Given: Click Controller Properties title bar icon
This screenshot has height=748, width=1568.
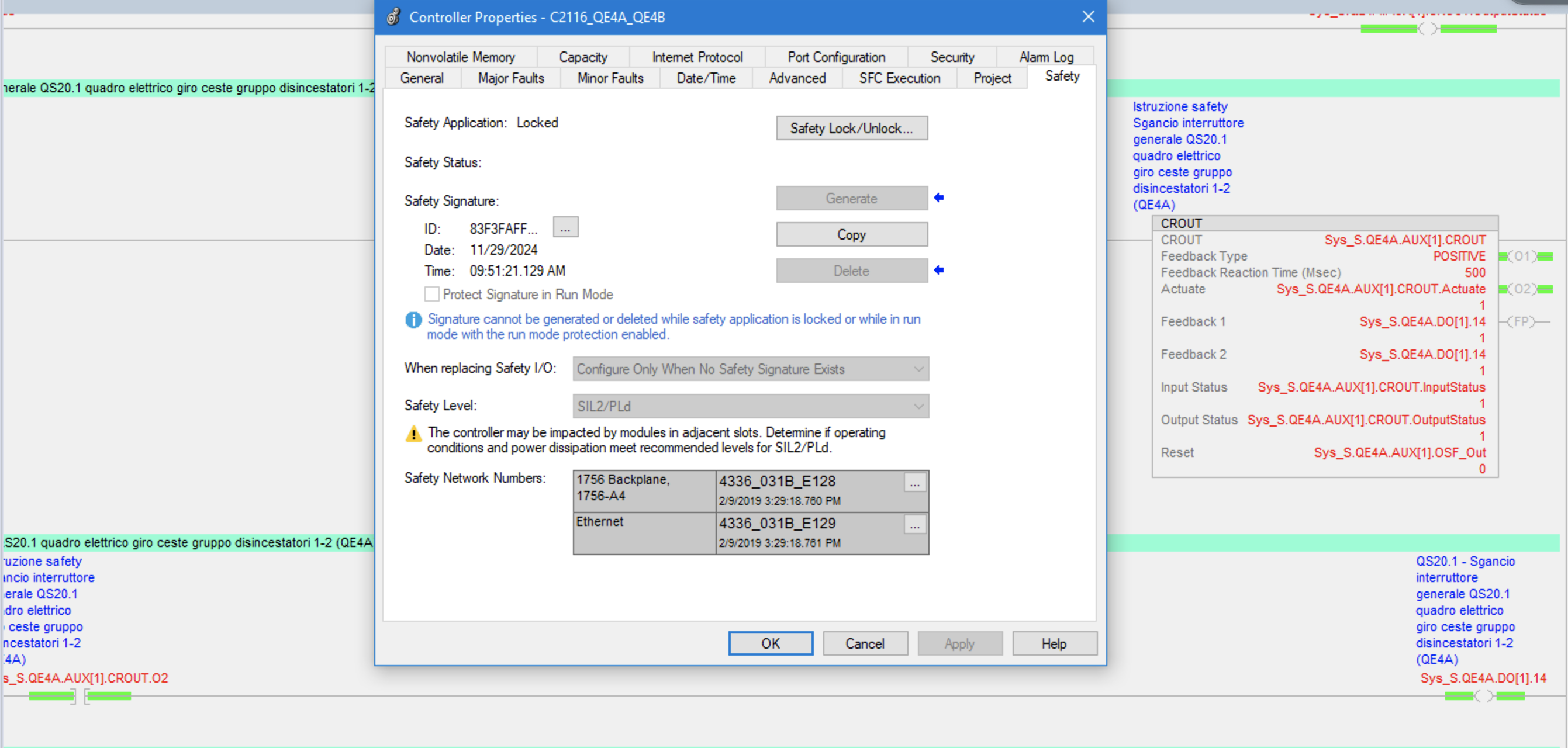Looking at the screenshot, I should click(394, 16).
